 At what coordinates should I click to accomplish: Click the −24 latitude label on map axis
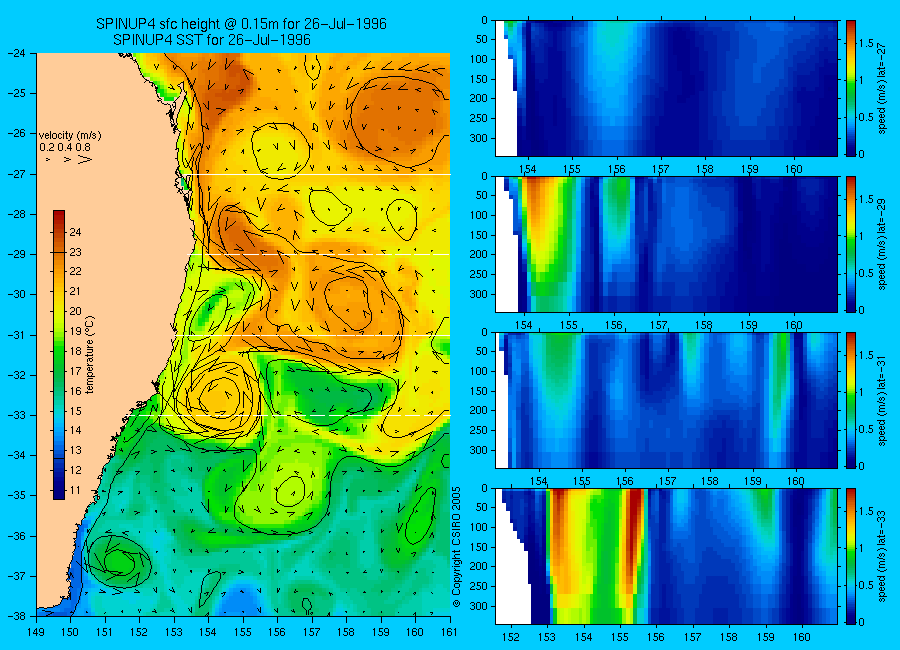16,53
